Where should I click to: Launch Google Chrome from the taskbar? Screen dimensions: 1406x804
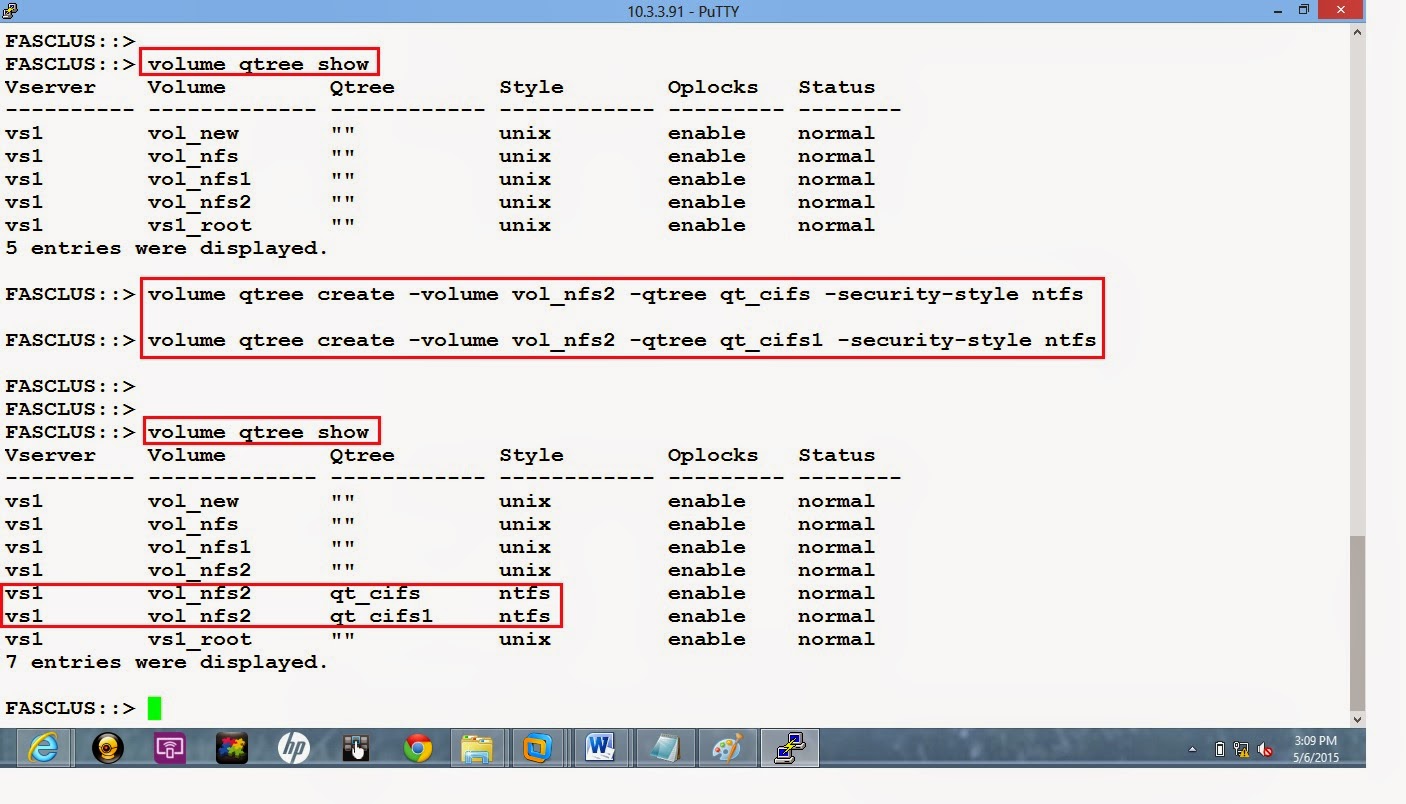click(417, 747)
